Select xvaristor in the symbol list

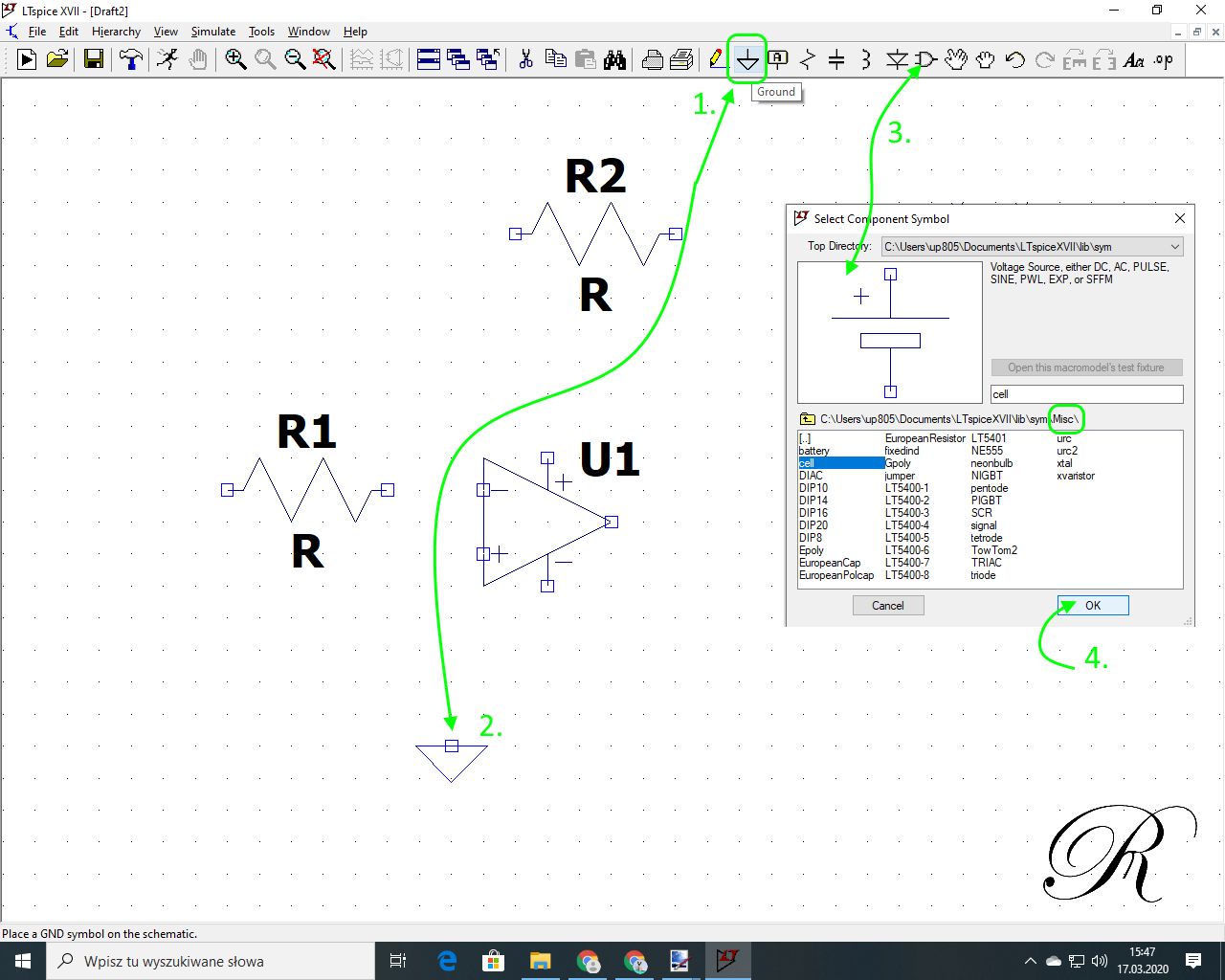pyautogui.click(x=1076, y=476)
